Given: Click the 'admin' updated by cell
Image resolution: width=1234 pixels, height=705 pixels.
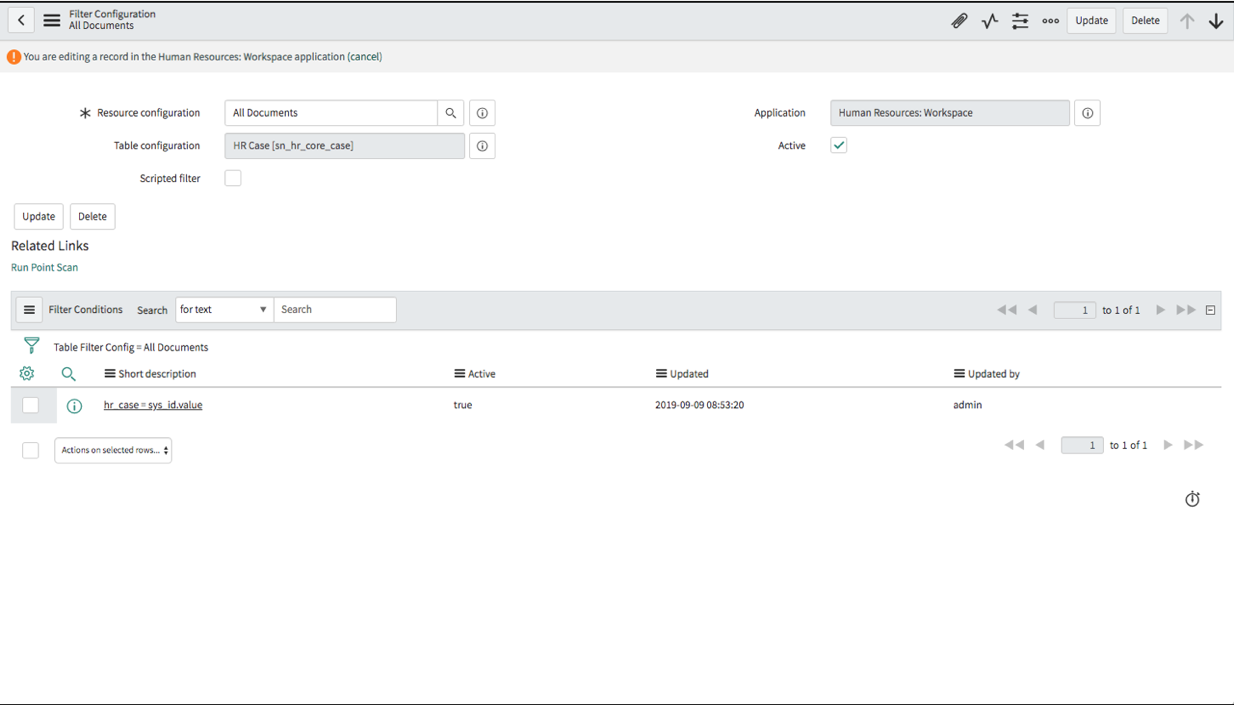Looking at the screenshot, I should tap(967, 405).
